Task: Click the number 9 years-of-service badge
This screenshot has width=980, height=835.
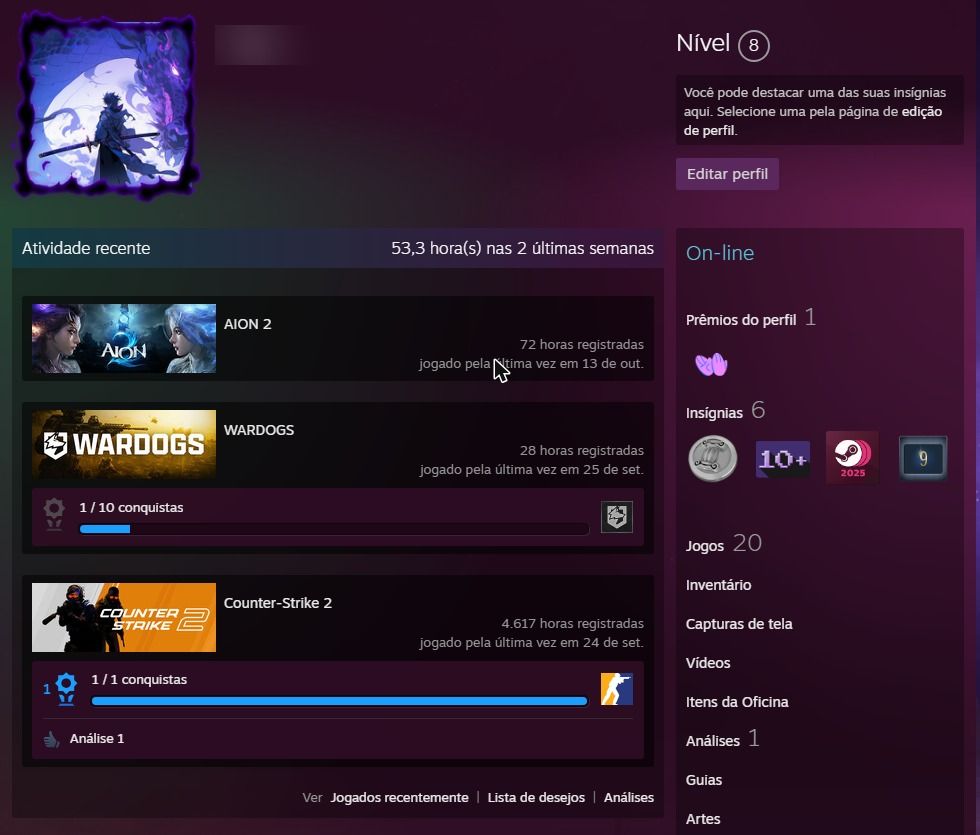Action: tap(923, 459)
